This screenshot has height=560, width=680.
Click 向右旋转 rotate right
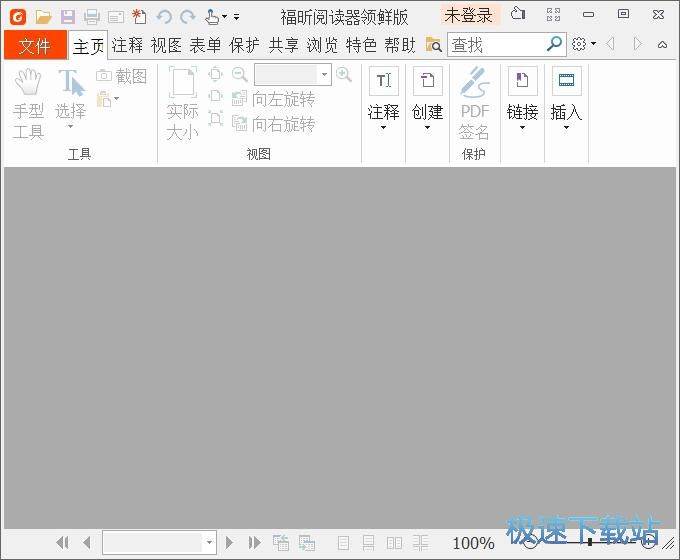click(x=273, y=124)
